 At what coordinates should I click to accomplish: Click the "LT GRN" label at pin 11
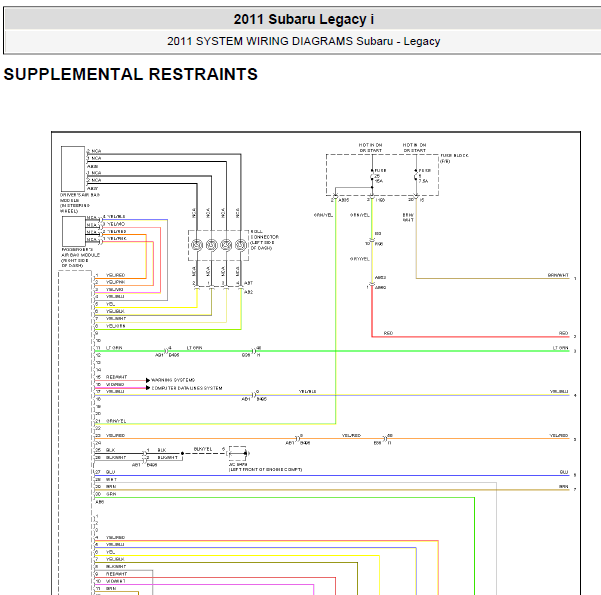coord(114,348)
